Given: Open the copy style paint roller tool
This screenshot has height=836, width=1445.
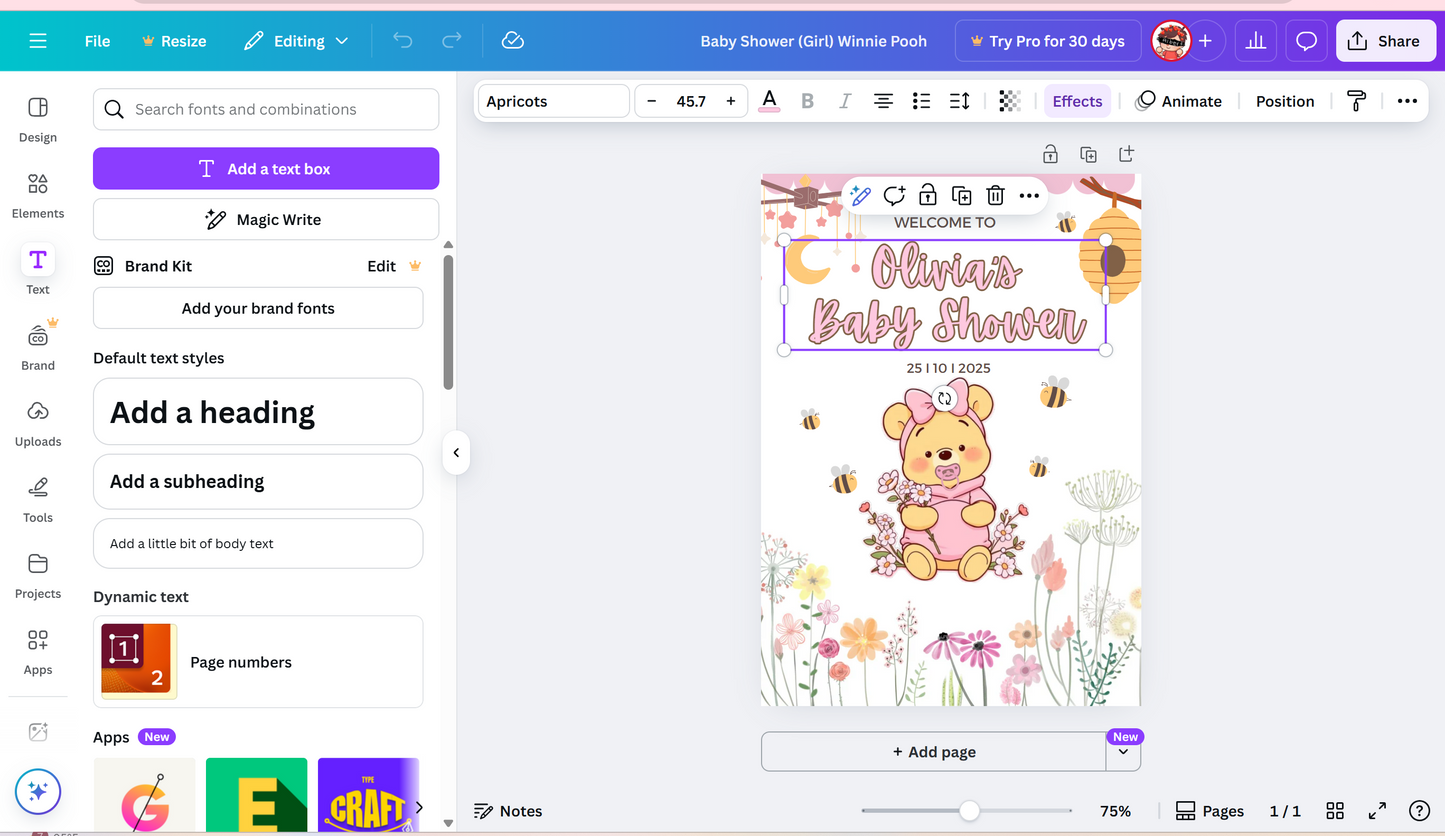Looking at the screenshot, I should (x=1357, y=100).
